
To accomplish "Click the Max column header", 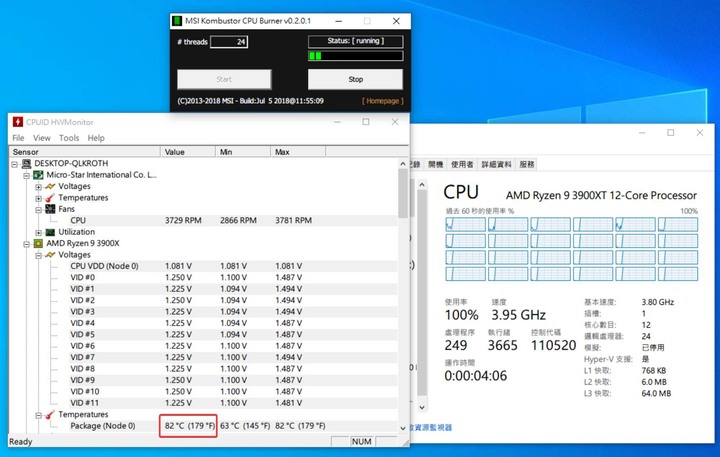I will tap(298, 152).
